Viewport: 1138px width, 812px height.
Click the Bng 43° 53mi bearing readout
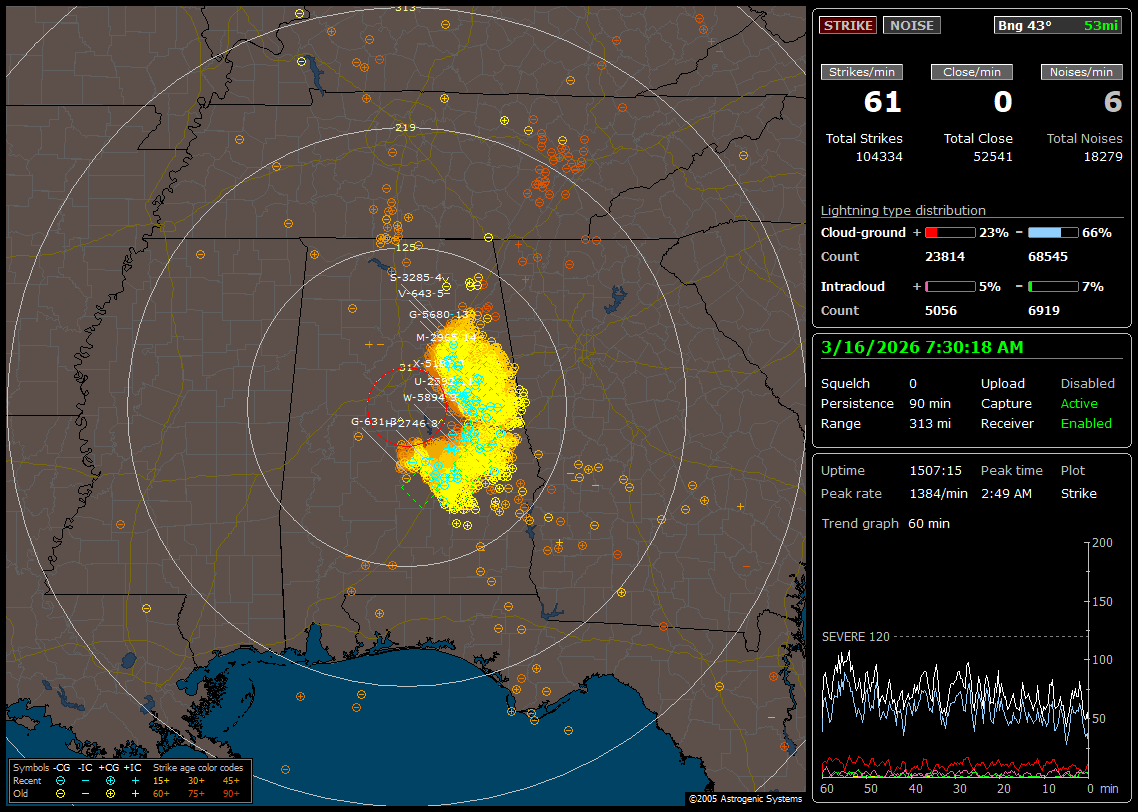point(1058,25)
